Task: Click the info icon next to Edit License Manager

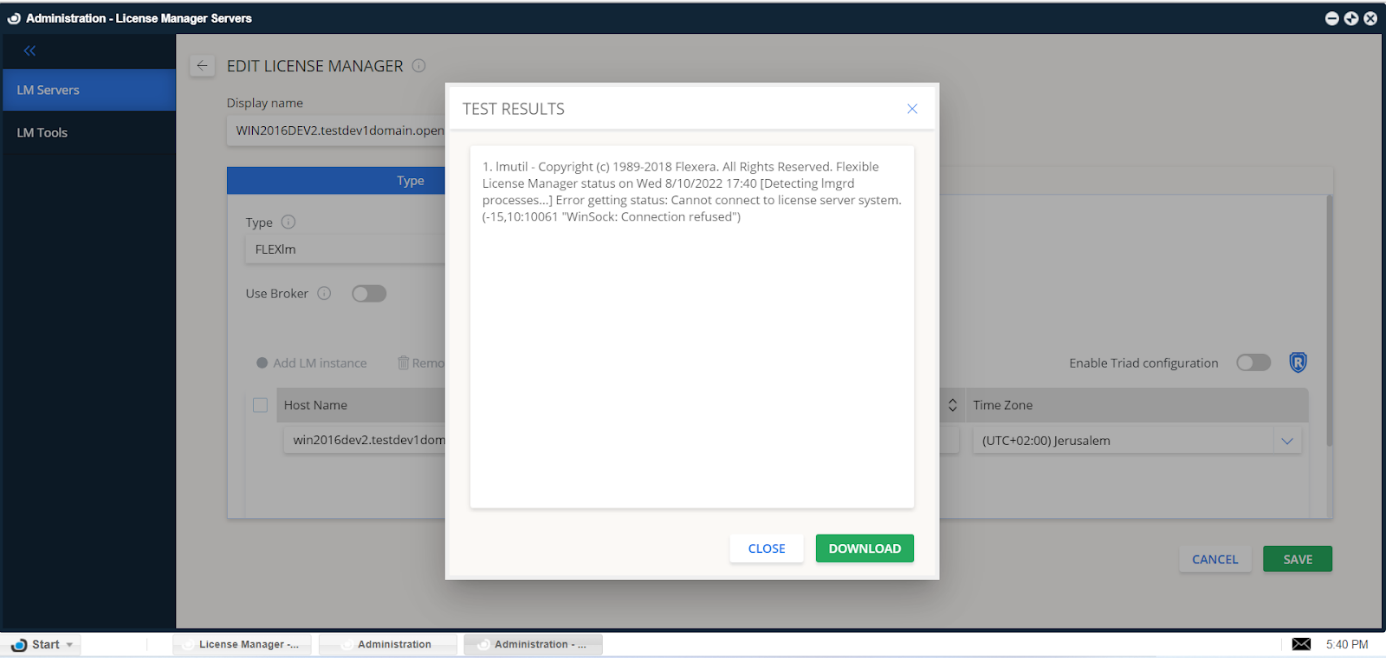Action: pos(419,66)
